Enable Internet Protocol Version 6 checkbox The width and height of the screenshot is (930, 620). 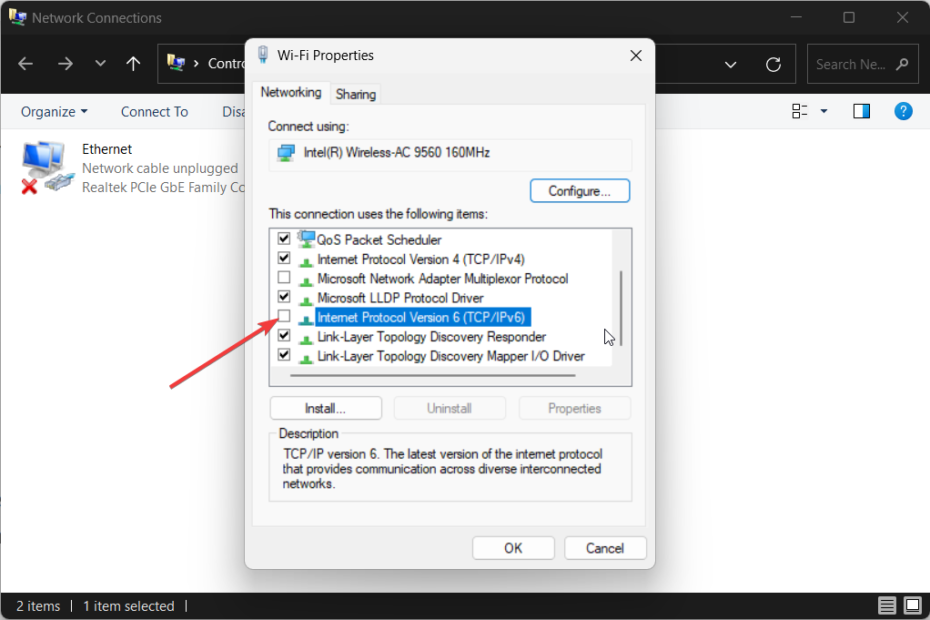point(283,316)
